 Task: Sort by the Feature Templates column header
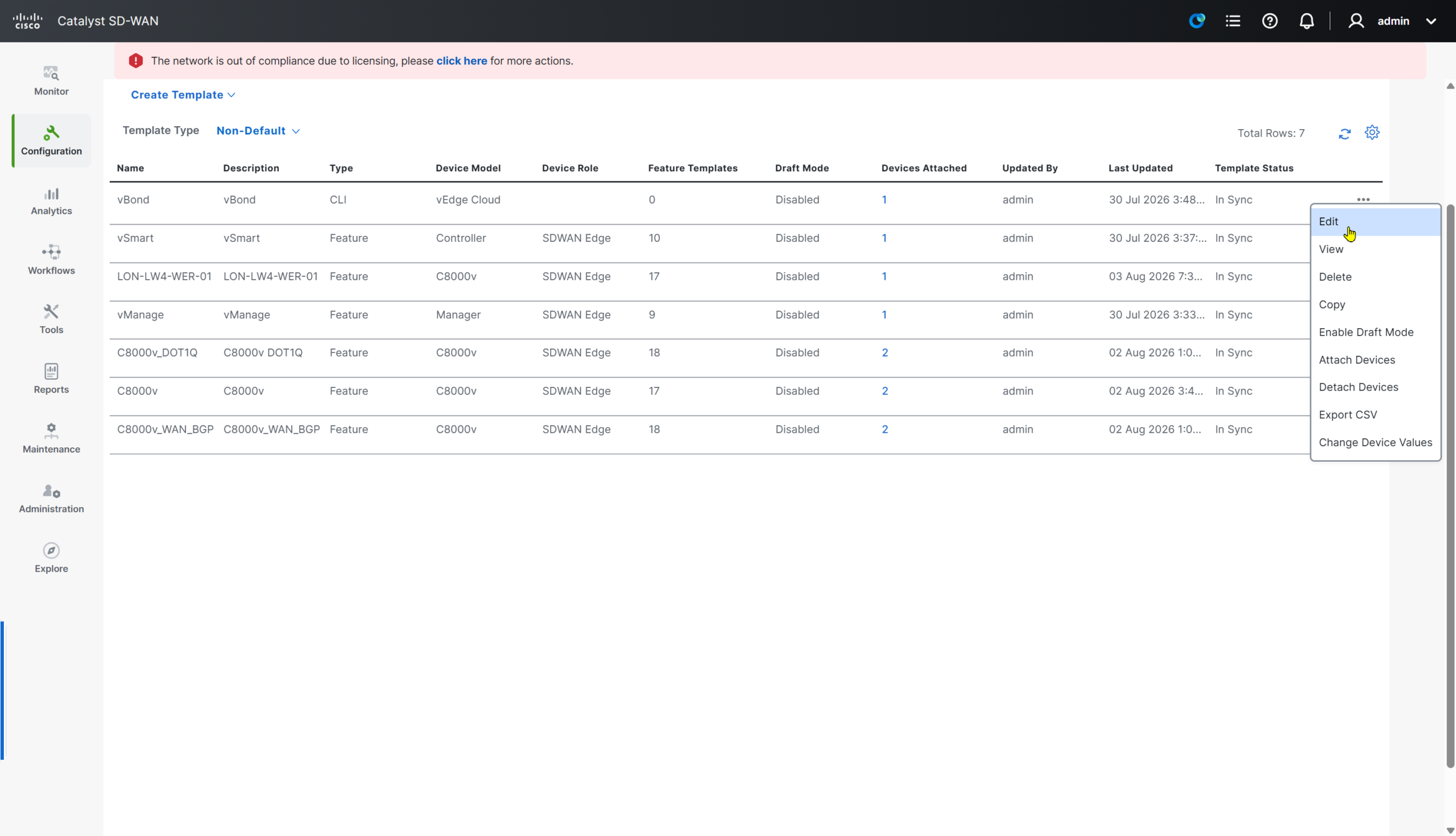(x=692, y=168)
